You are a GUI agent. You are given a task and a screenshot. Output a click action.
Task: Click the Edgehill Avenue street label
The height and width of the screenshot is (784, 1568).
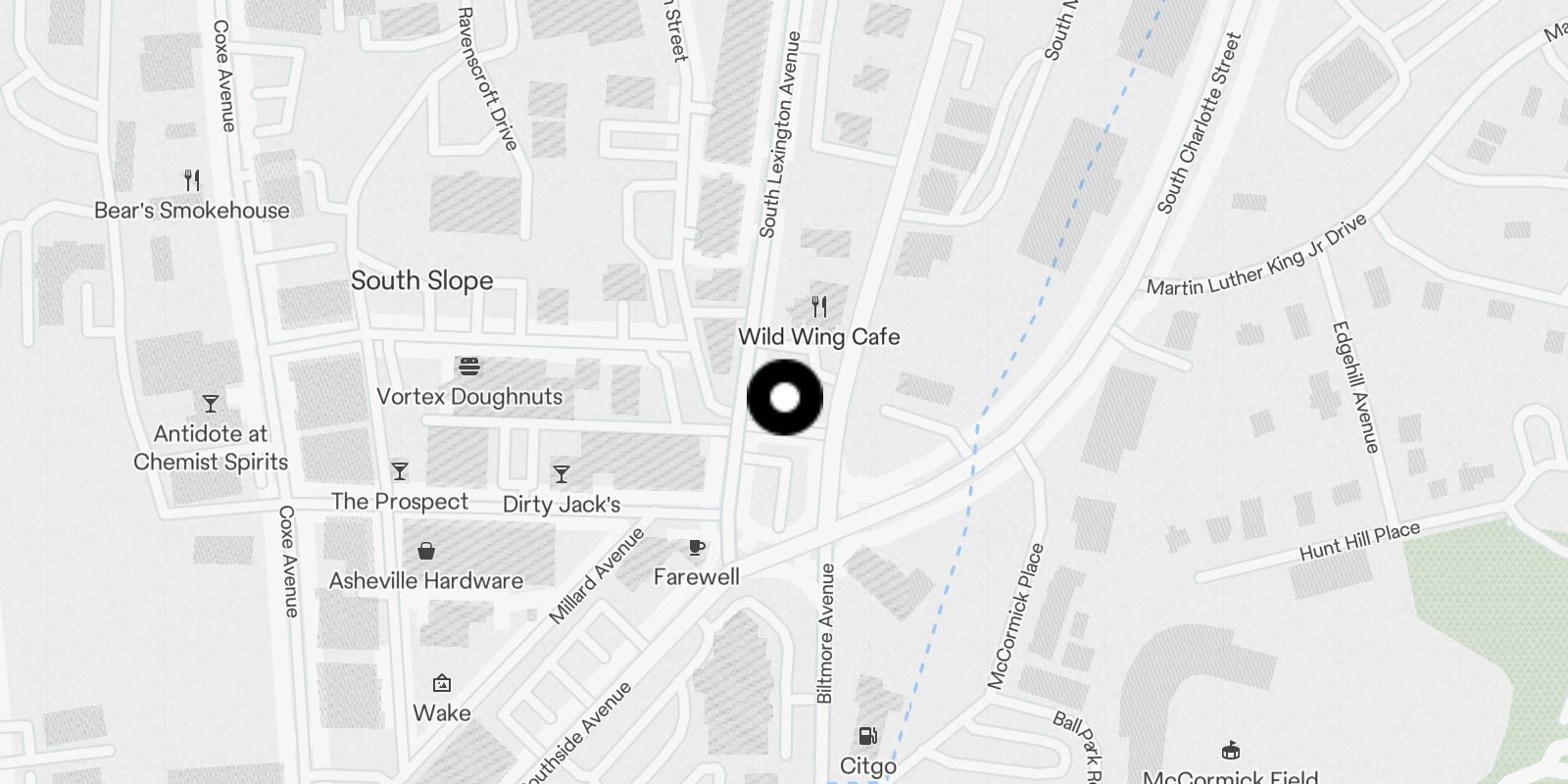[1355, 387]
